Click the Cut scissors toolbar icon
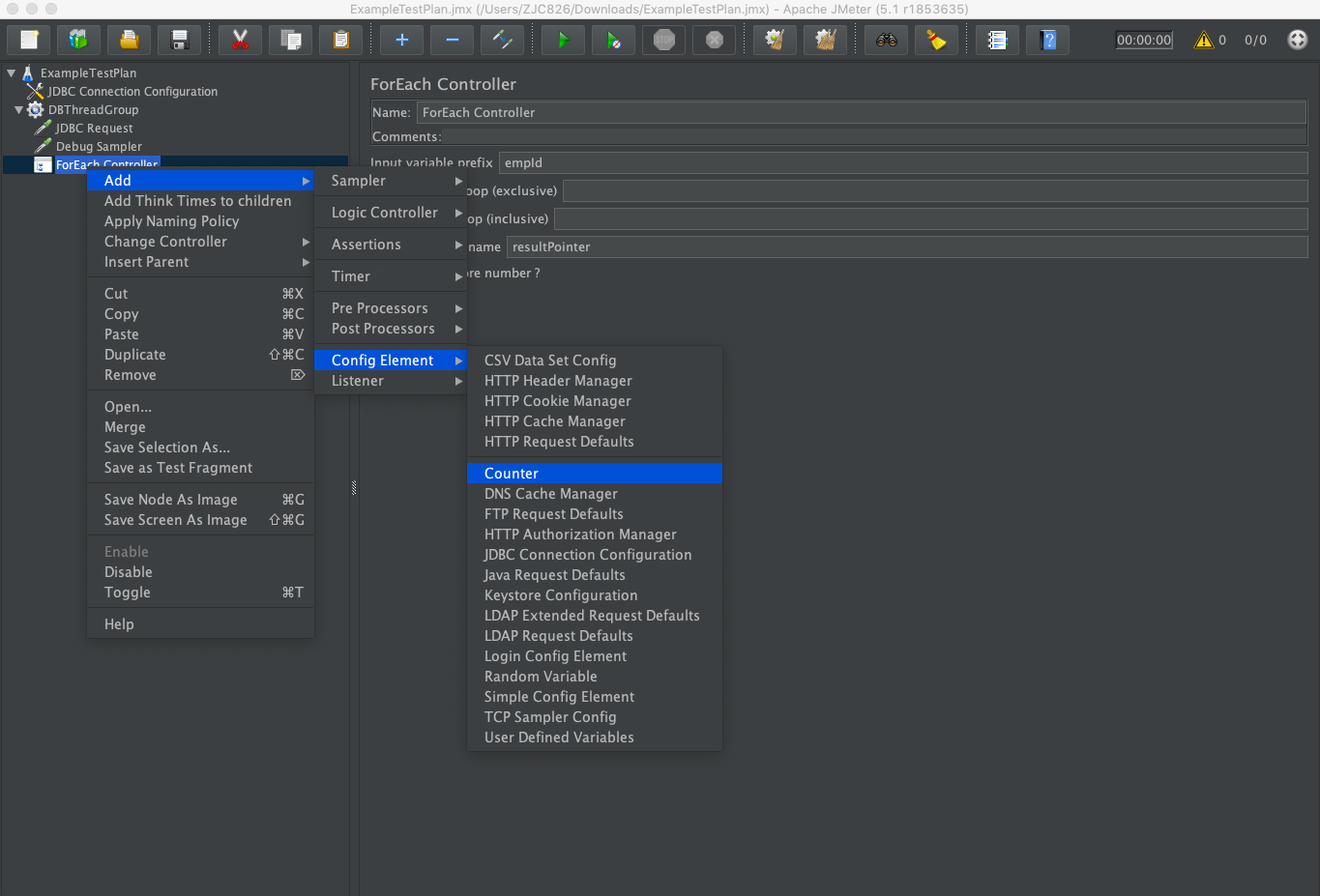The width and height of the screenshot is (1320, 896). (x=240, y=40)
